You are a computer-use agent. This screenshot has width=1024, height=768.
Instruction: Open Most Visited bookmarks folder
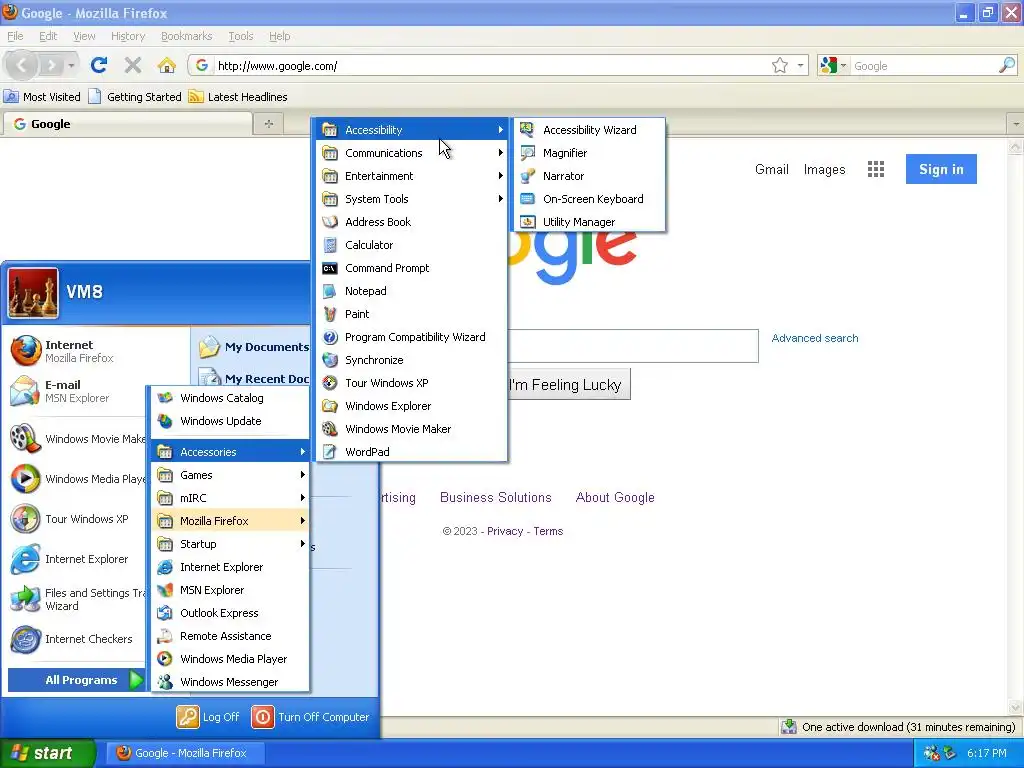pyautogui.click(x=42, y=97)
